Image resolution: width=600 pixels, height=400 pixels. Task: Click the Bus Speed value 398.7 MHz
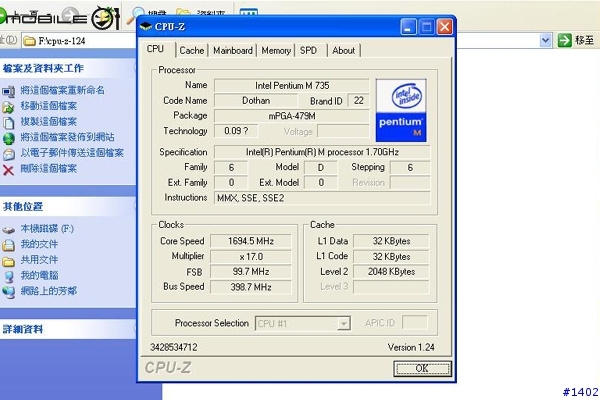(x=251, y=287)
